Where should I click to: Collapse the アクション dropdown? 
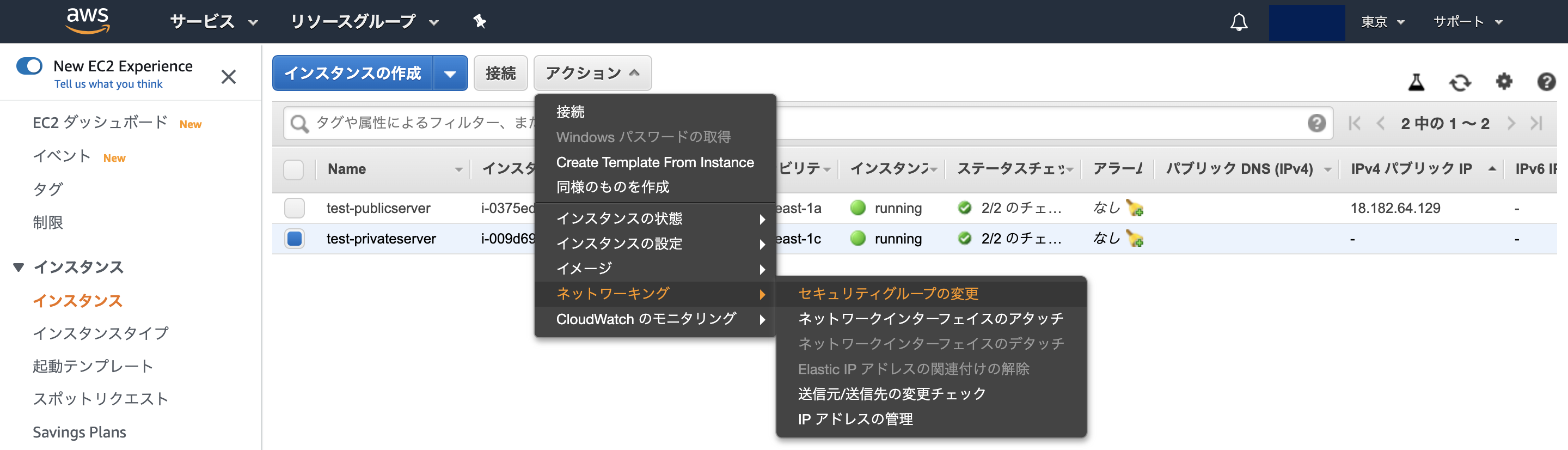(x=592, y=74)
